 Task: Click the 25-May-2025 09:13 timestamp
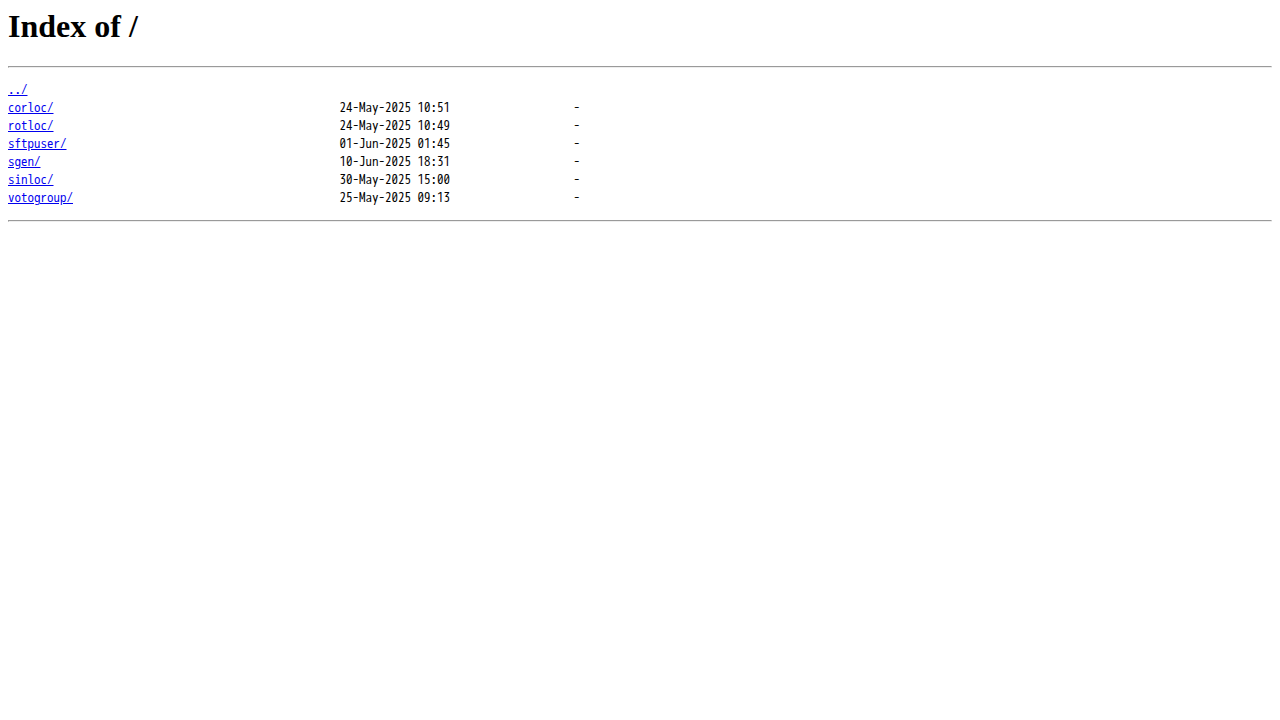pyautogui.click(x=395, y=198)
